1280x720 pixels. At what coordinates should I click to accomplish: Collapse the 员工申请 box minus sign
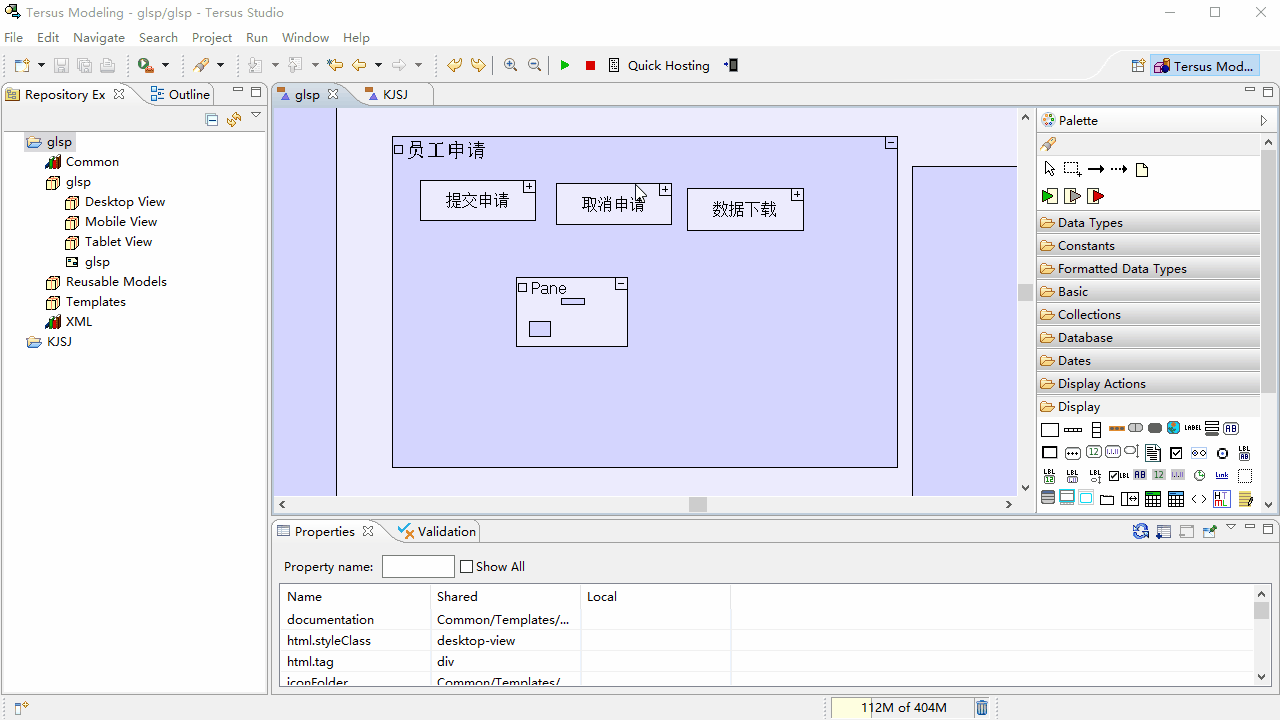coord(891,143)
